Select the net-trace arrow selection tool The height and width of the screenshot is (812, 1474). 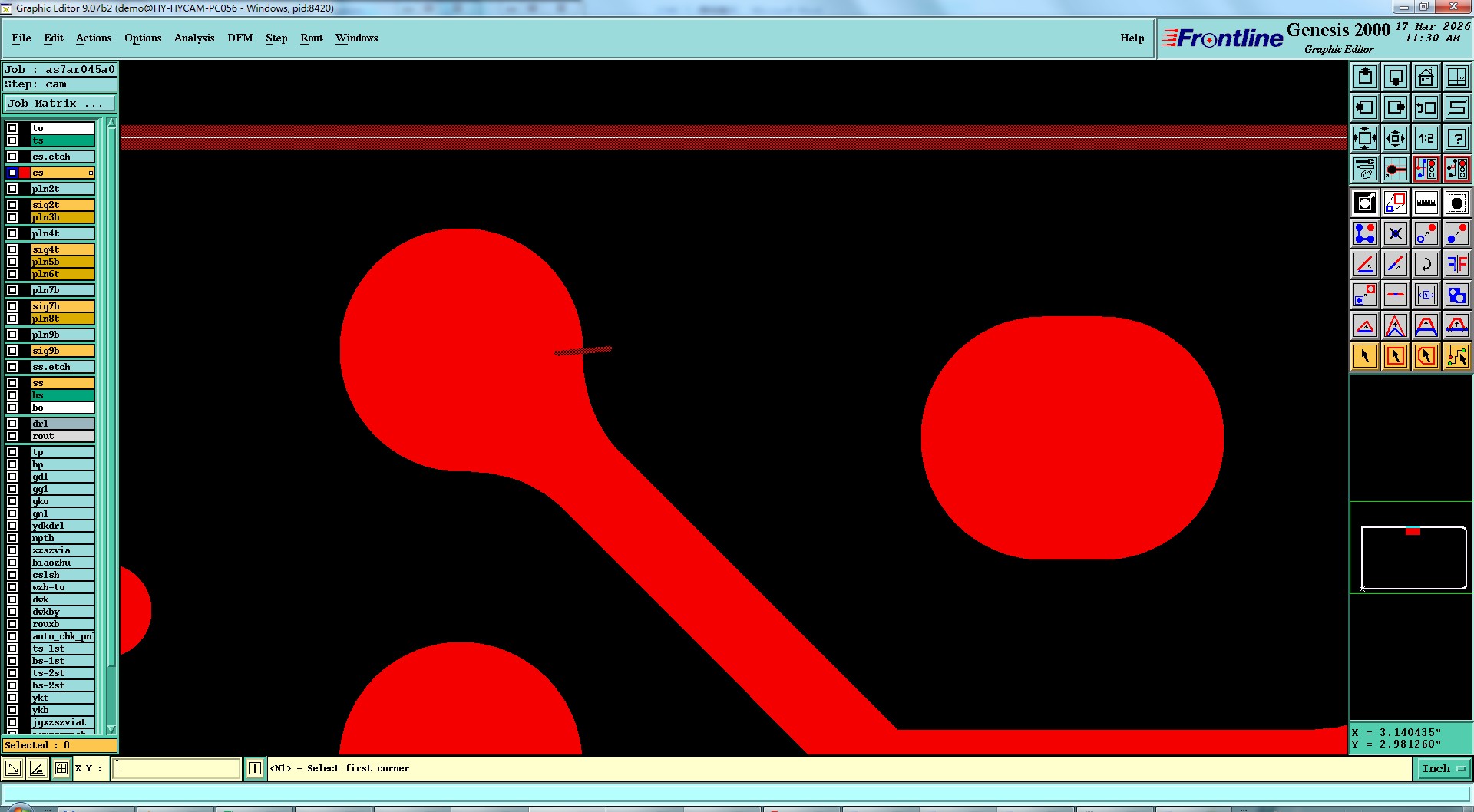(1456, 356)
